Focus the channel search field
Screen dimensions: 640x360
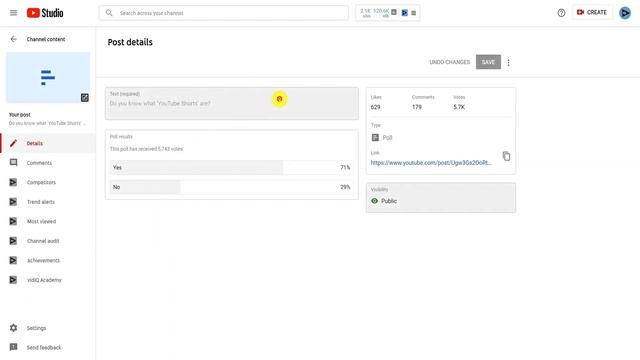tap(224, 13)
